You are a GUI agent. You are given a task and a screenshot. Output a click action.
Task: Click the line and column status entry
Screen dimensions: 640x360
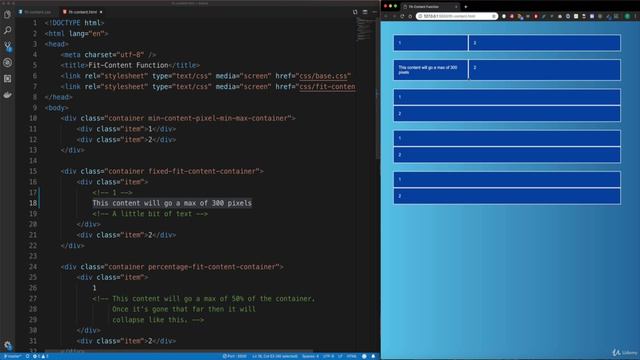click(x=275, y=356)
